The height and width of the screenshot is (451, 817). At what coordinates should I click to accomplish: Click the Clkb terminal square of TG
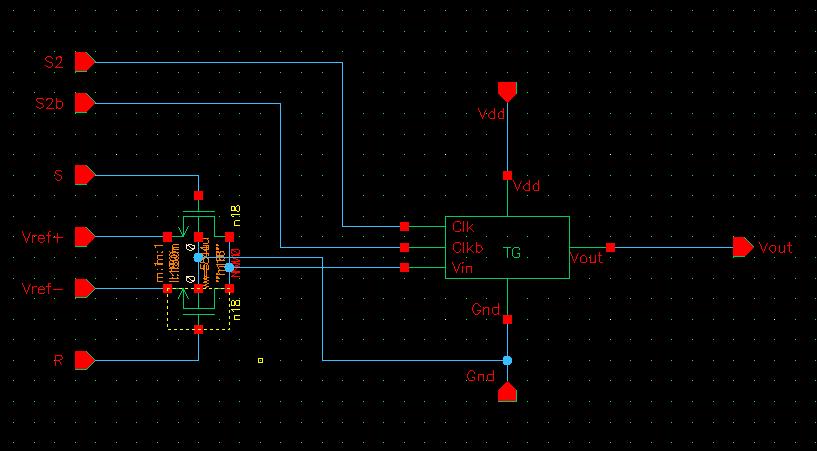coord(404,247)
